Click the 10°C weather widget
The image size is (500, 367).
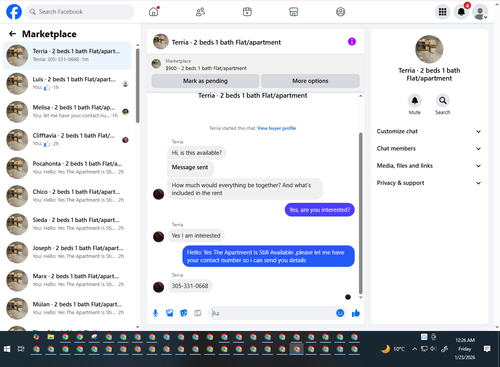click(x=393, y=349)
